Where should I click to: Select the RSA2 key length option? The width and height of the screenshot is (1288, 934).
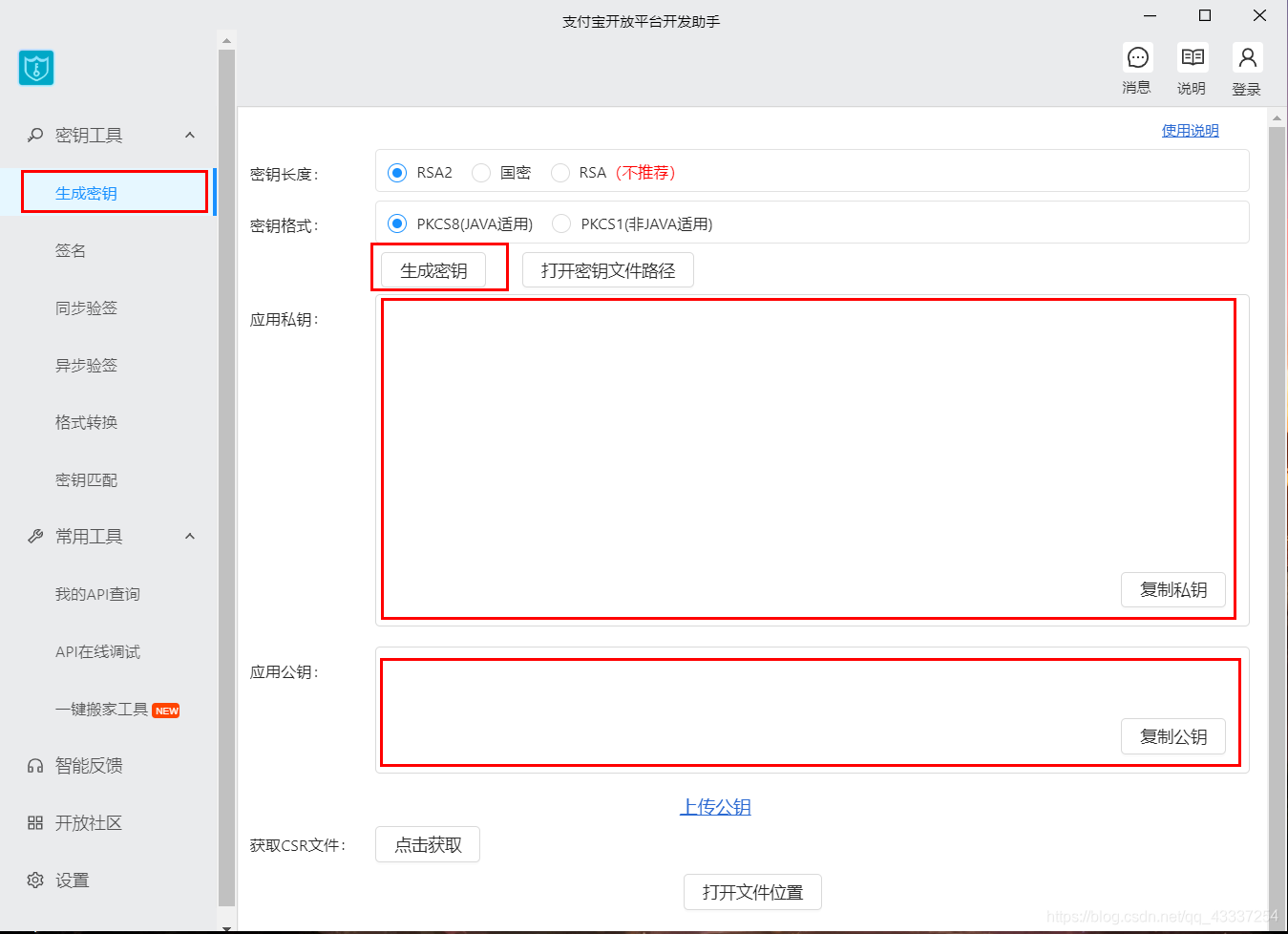[397, 173]
